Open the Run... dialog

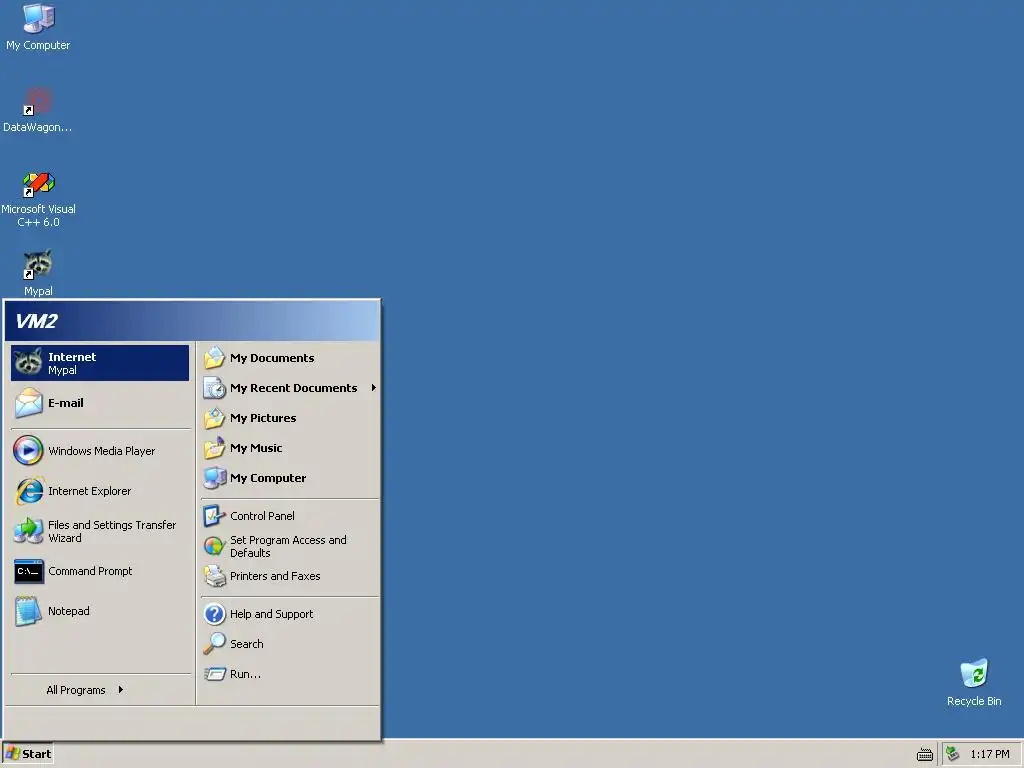pyautogui.click(x=289, y=674)
